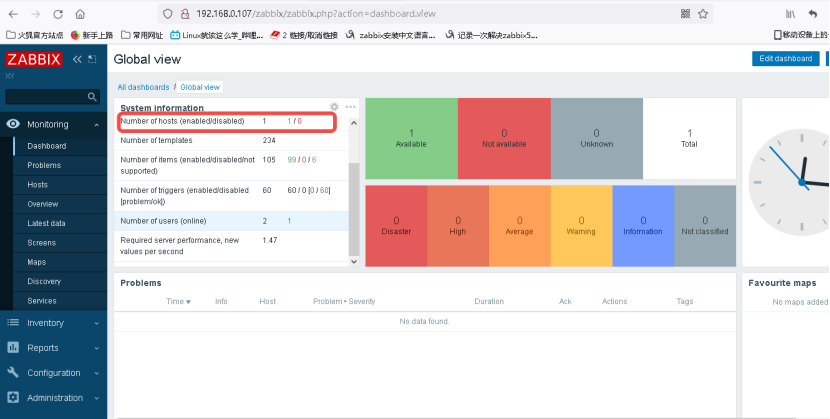Viewport: 830px width, 419px height.
Task: Click the analog clock widget
Action: tap(789, 183)
